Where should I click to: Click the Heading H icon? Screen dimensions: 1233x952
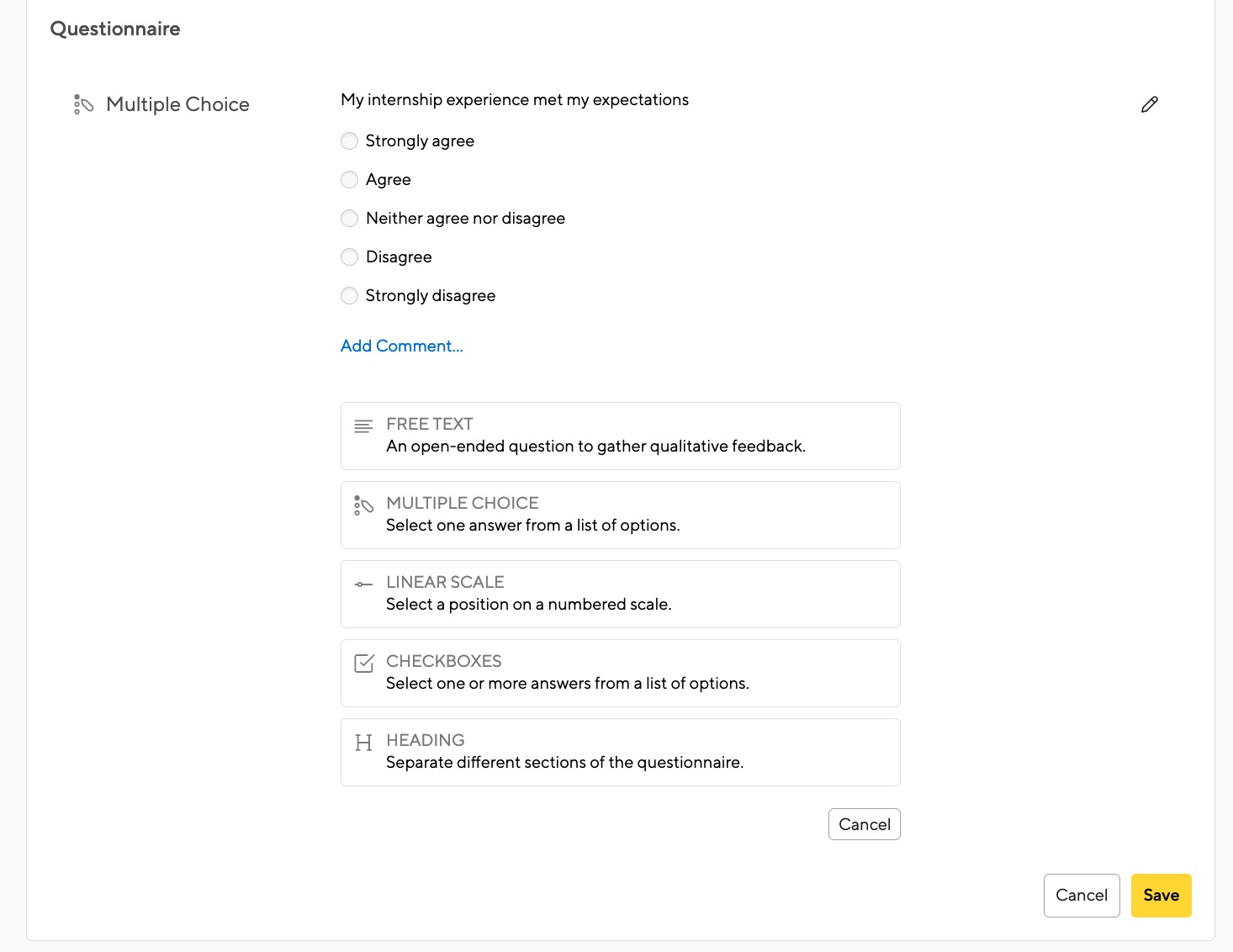363,742
